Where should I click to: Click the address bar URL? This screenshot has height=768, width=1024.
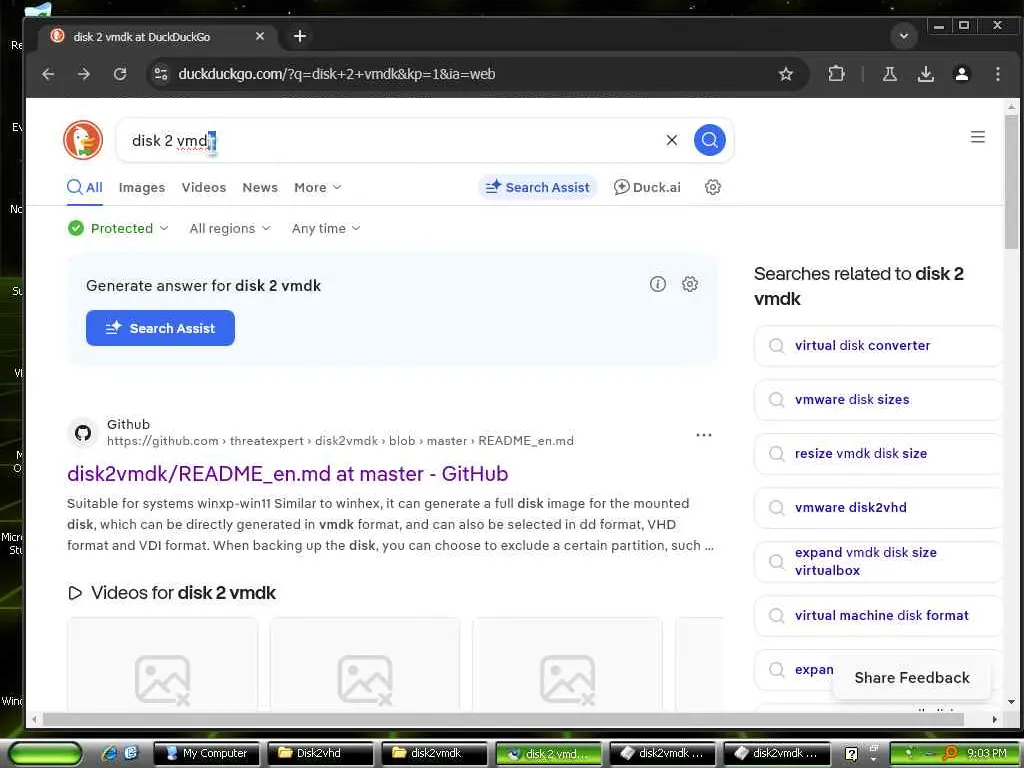[336, 74]
